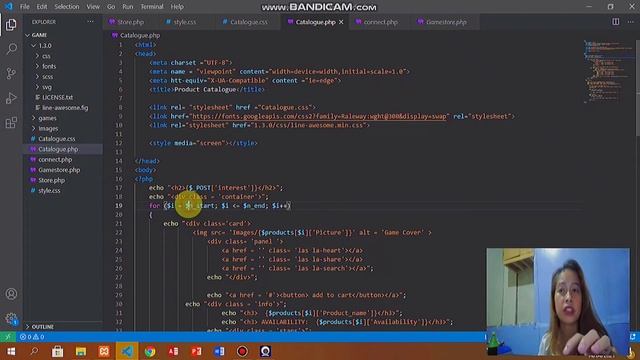Open File Explorer from taskbar
The width and height of the screenshot is (640, 360).
tap(80, 351)
